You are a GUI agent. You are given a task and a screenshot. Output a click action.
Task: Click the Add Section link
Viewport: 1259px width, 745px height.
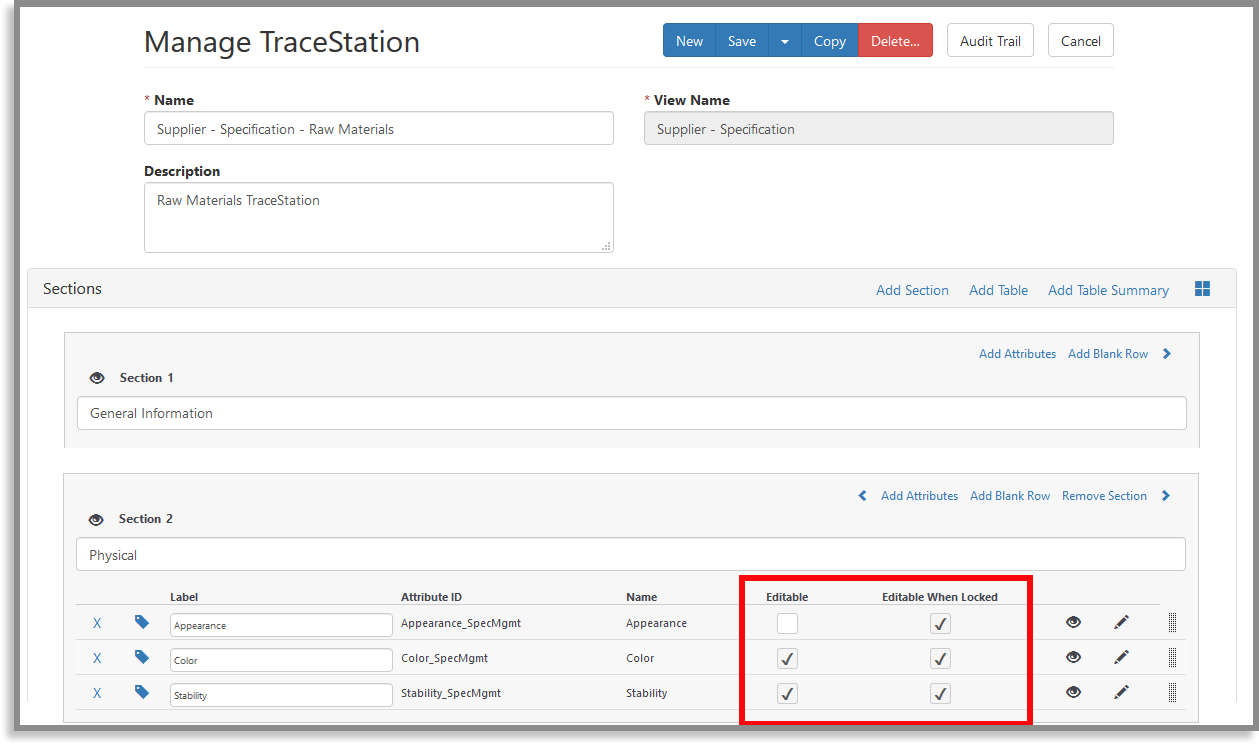tap(912, 290)
